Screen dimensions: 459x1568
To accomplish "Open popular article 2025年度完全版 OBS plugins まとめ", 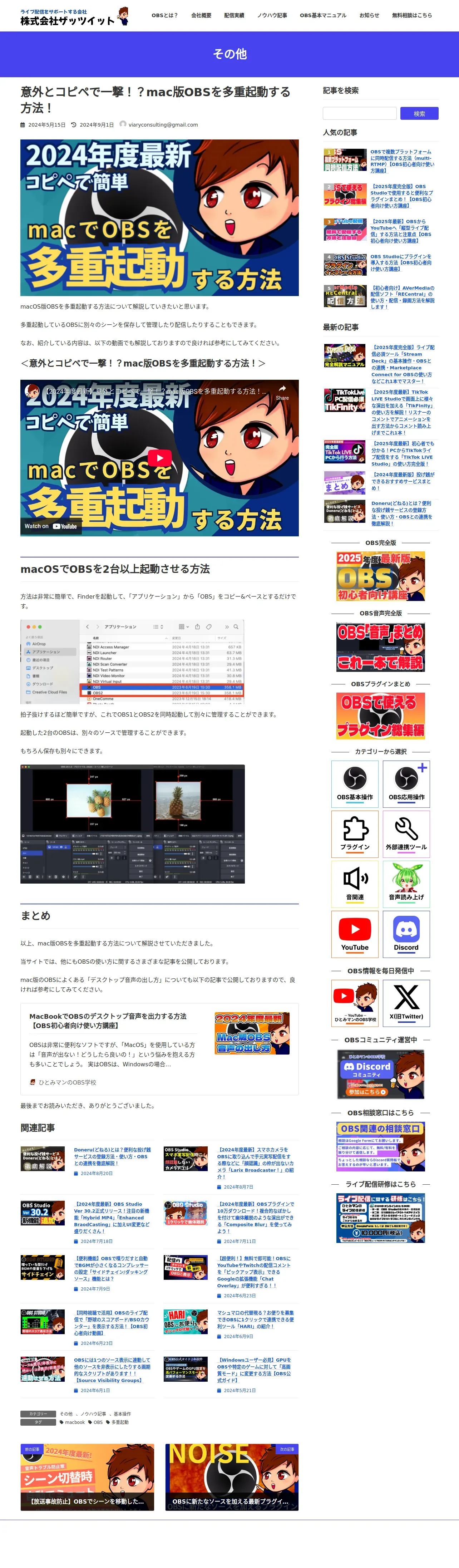I will 402,196.
